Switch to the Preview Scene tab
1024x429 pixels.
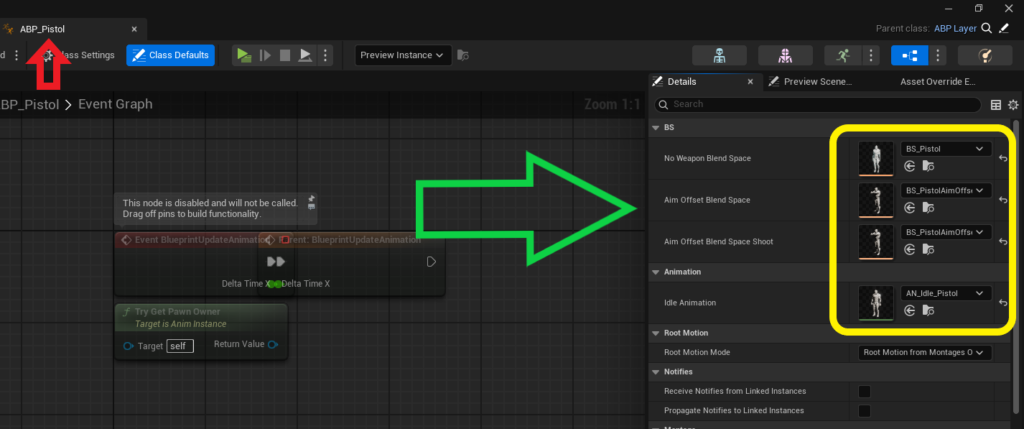pos(816,82)
